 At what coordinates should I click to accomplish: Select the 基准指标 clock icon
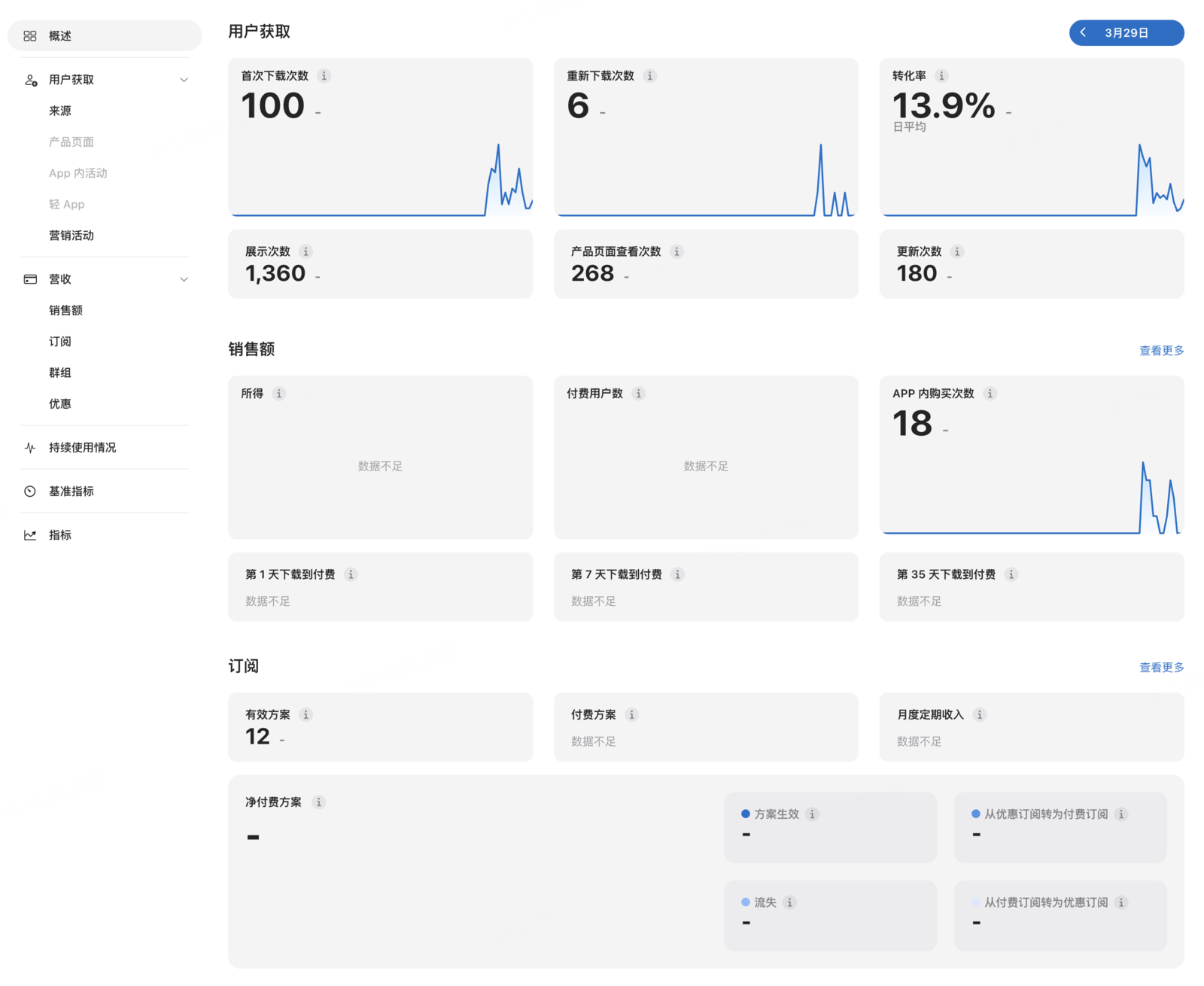pyautogui.click(x=30, y=491)
